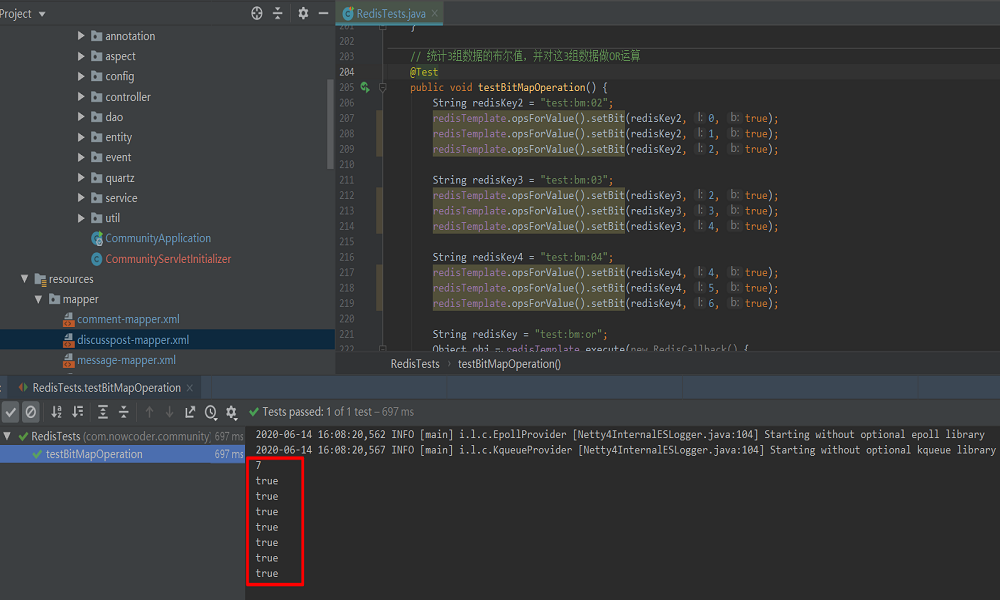
Task: Toggle show passed tests
Action: 11,412
